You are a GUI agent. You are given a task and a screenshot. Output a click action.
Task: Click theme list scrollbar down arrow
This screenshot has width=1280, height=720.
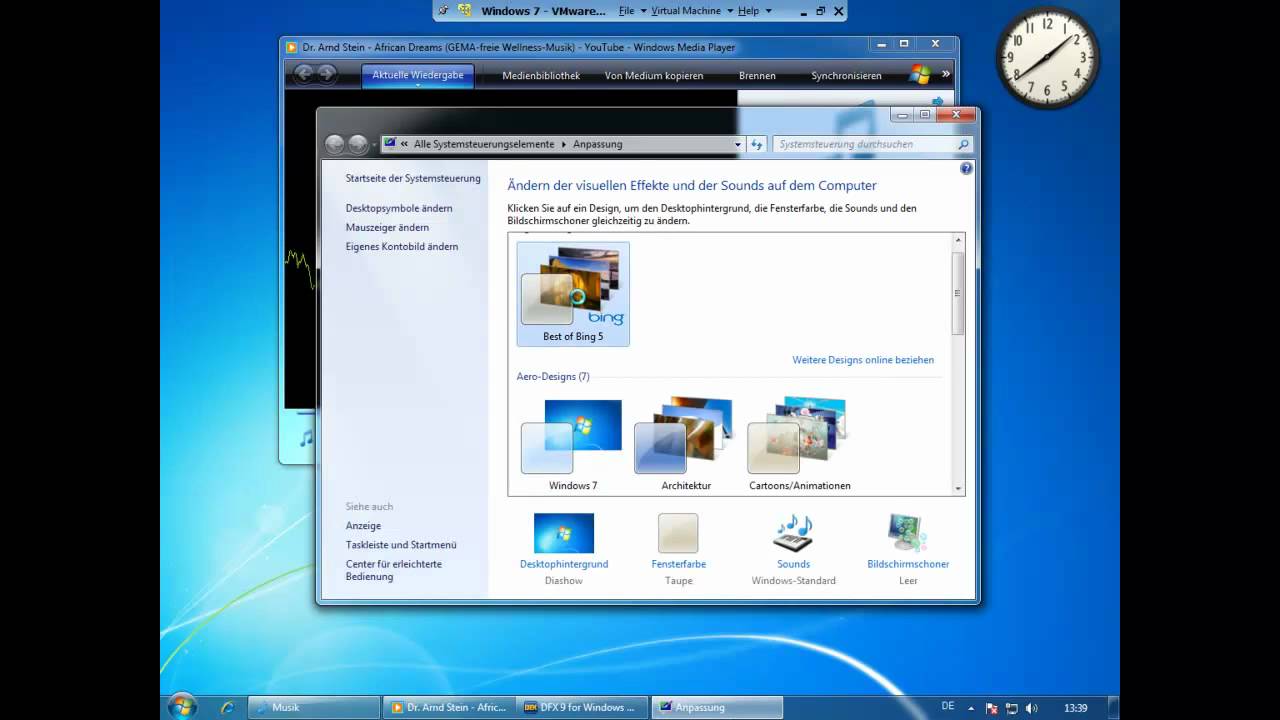pos(958,489)
